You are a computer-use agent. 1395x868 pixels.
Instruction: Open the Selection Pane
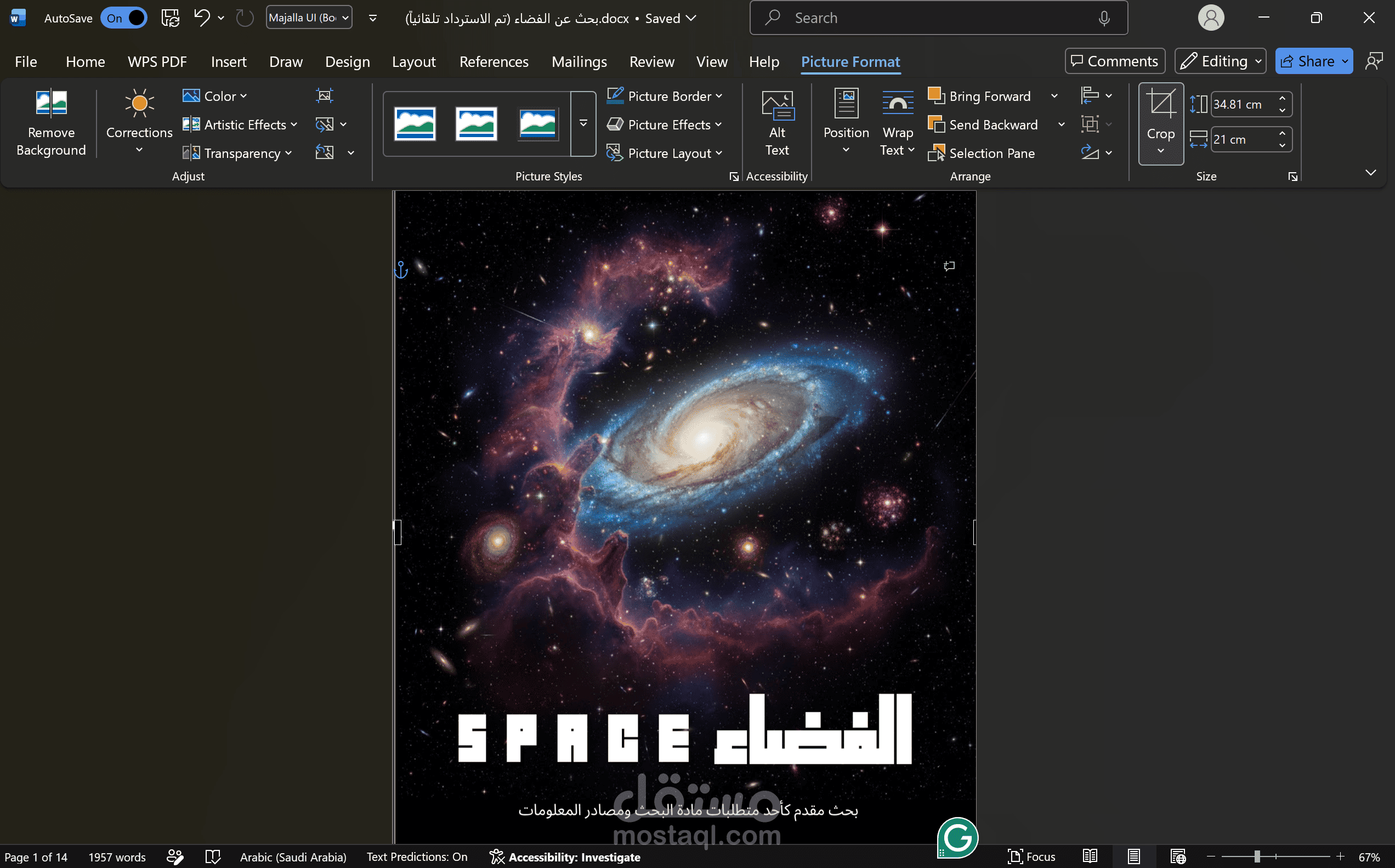(981, 154)
